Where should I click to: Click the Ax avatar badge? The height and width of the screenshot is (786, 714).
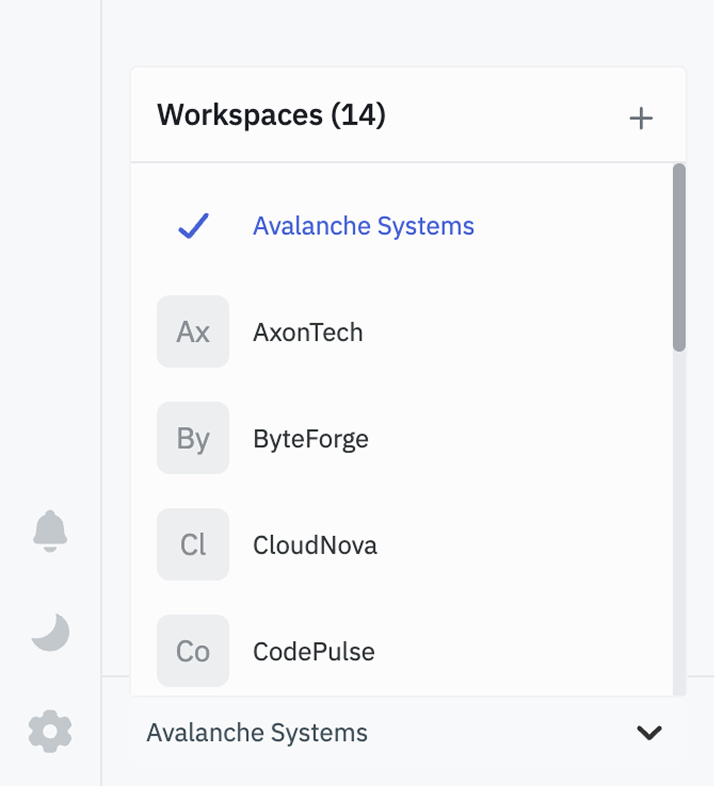tap(192, 332)
